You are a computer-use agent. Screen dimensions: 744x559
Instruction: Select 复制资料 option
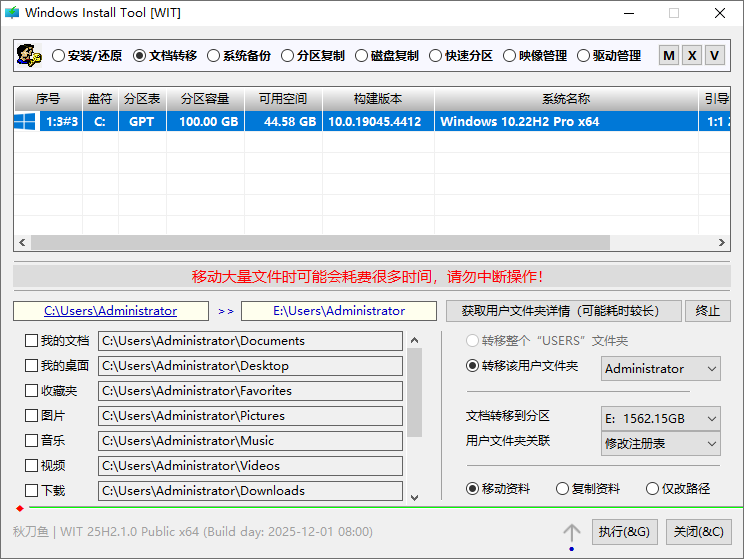[x=588, y=488]
